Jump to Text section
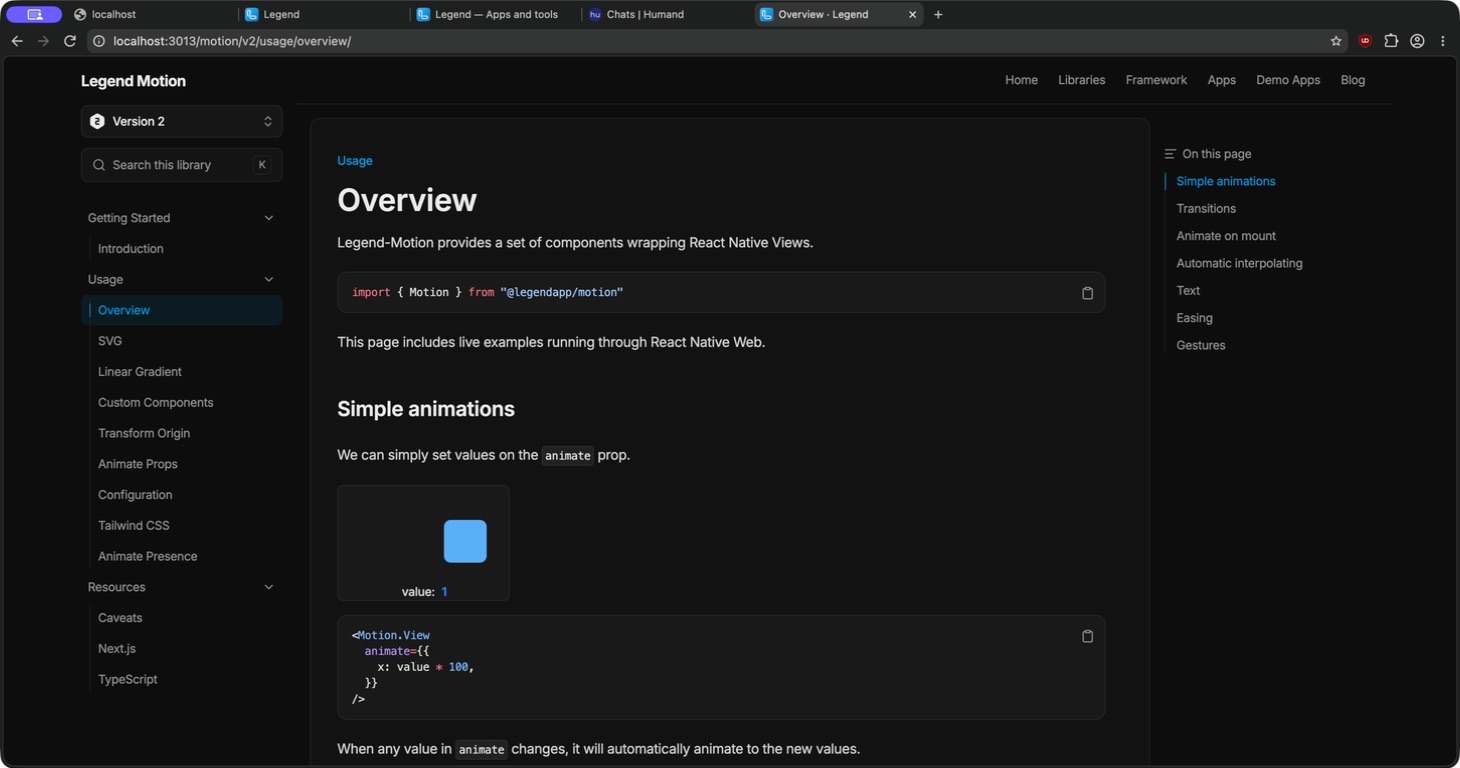This screenshot has width=1460, height=768. [1188, 290]
